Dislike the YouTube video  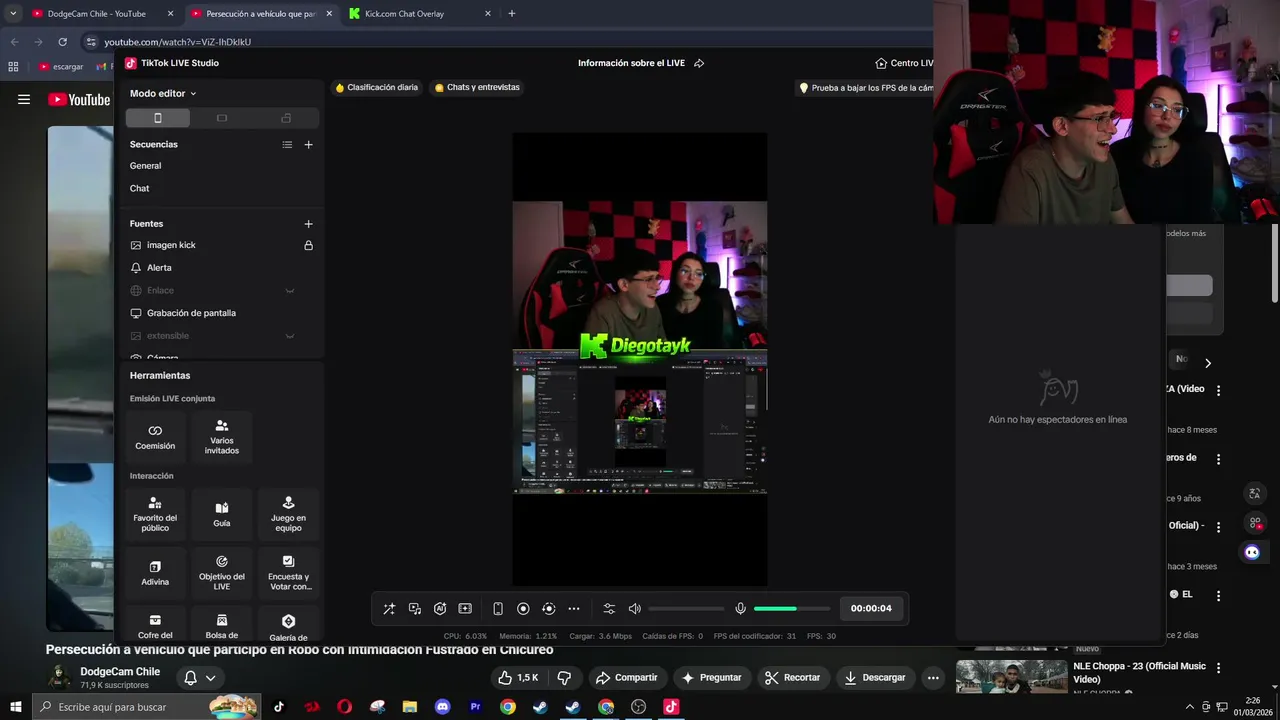pos(564,677)
